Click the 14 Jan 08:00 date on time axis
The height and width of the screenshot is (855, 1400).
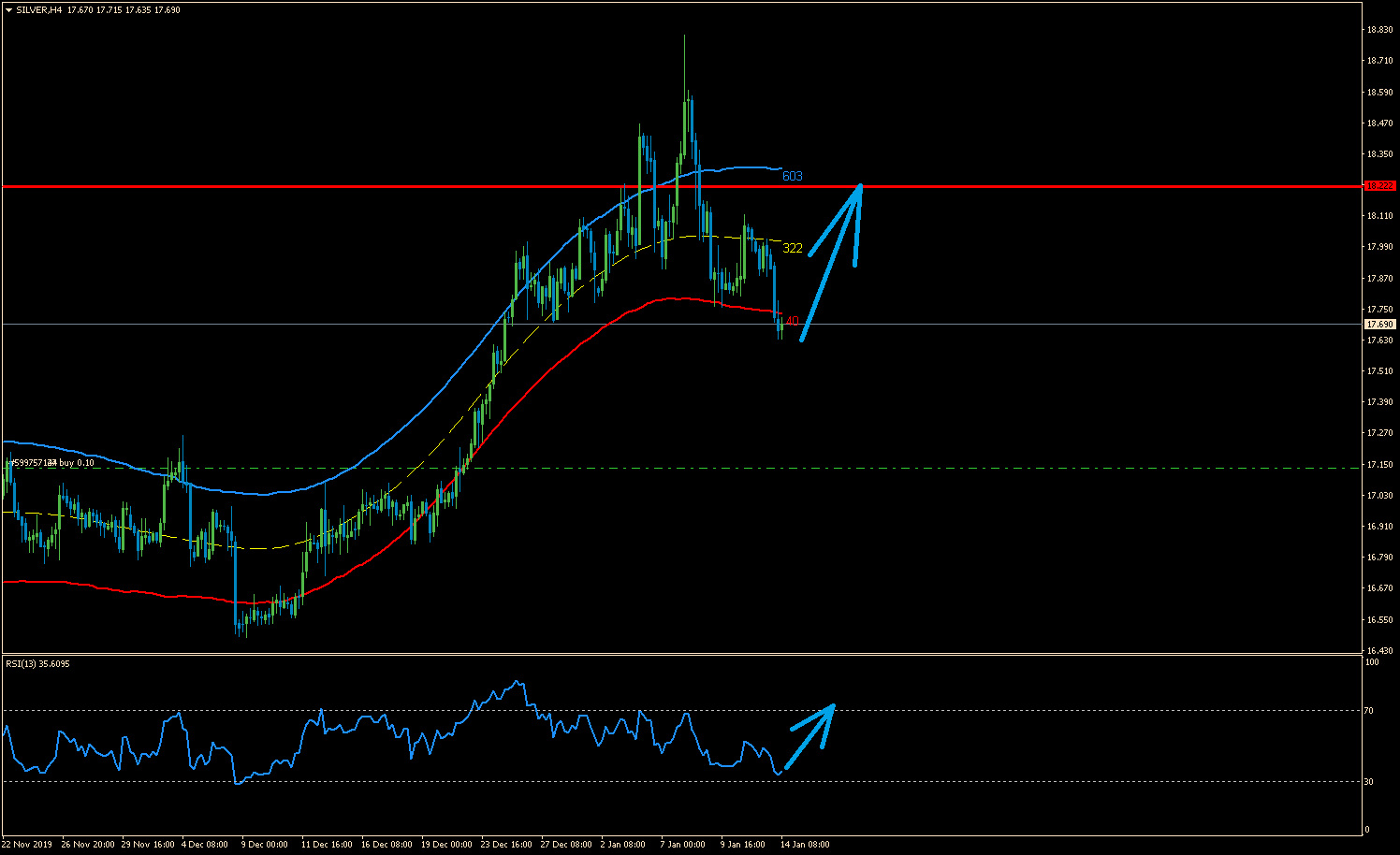[x=805, y=845]
